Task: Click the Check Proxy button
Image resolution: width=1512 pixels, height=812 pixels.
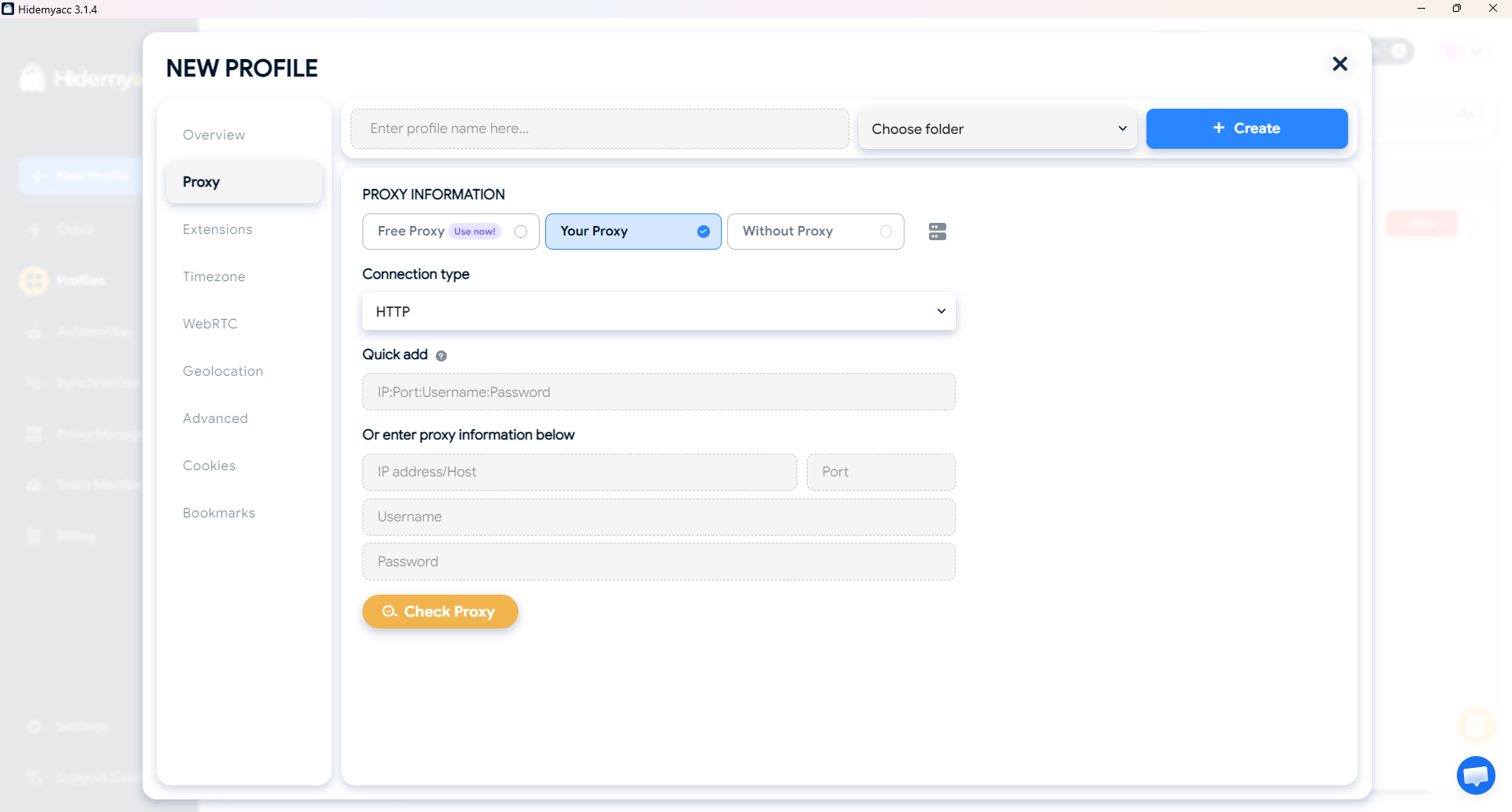Action: click(x=440, y=611)
